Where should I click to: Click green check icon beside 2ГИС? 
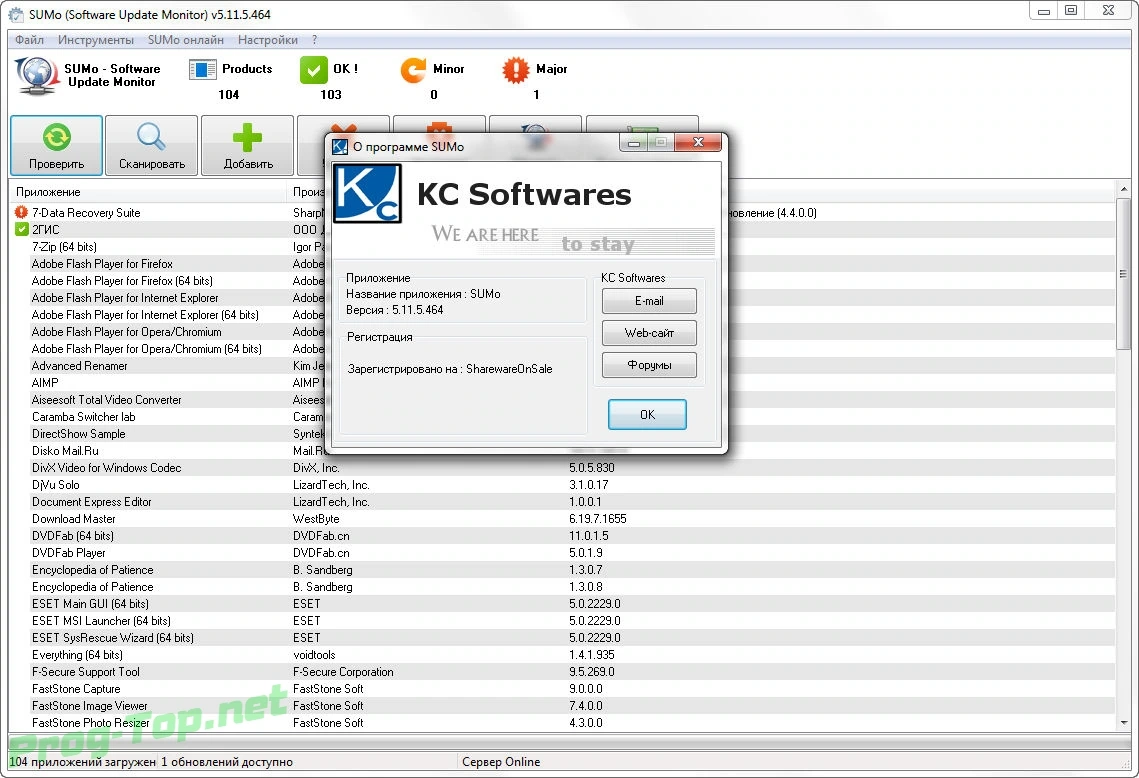tap(22, 230)
